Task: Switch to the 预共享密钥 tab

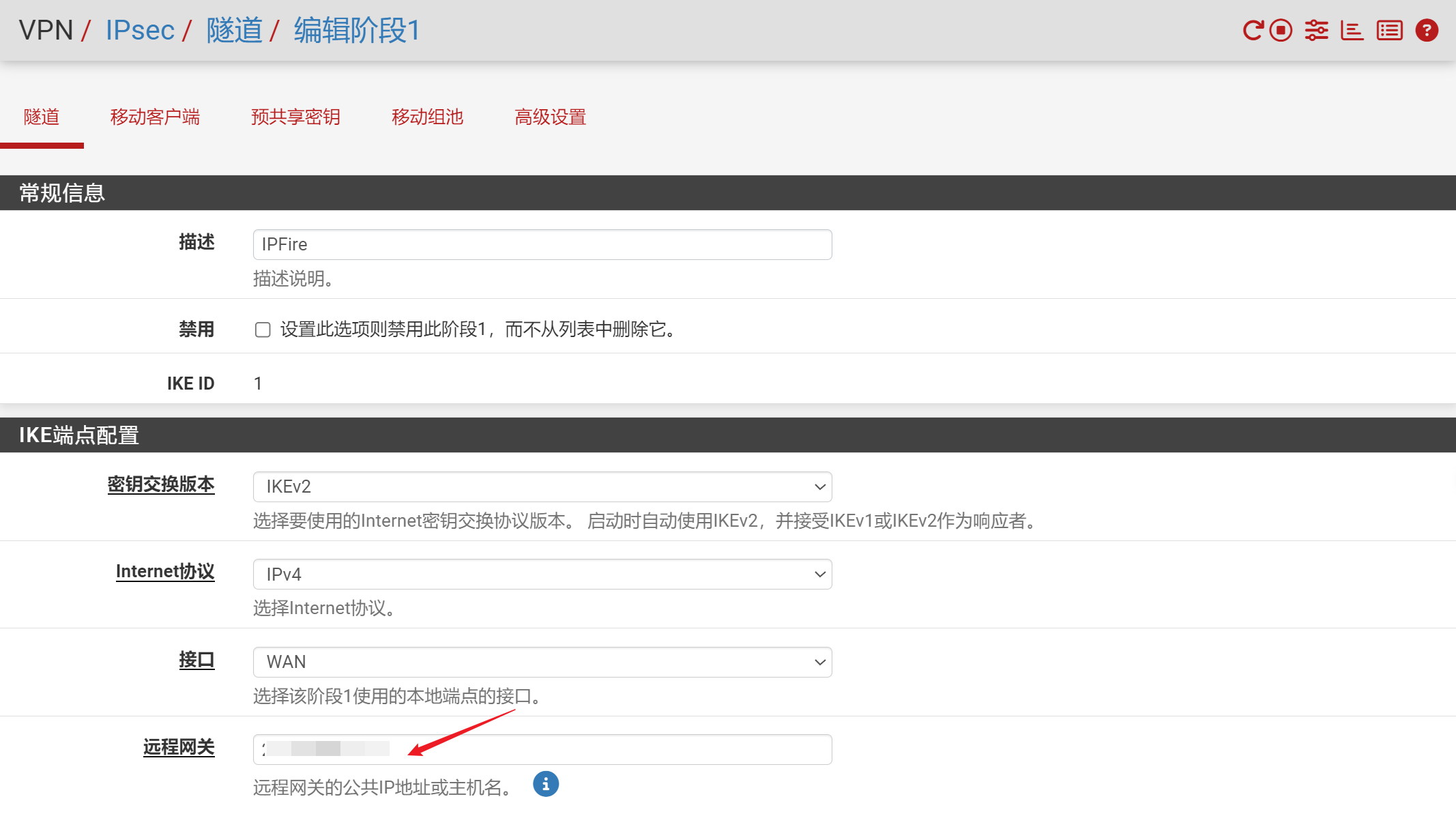Action: [x=295, y=117]
